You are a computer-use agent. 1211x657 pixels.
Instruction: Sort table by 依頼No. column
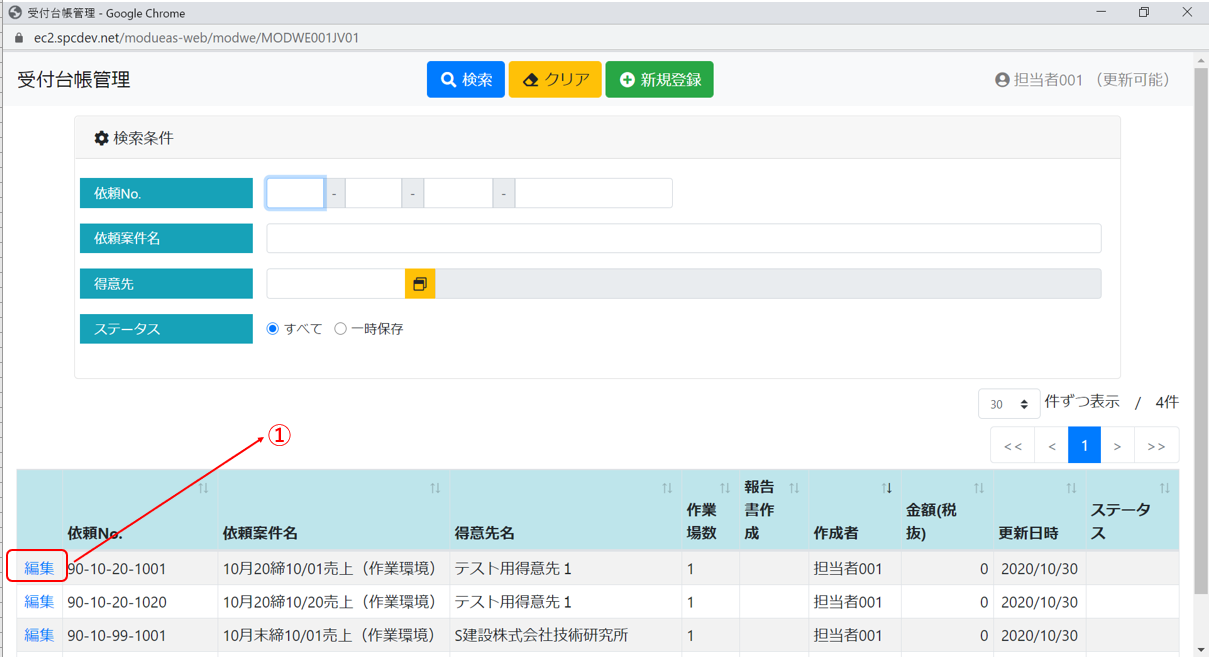coord(203,488)
